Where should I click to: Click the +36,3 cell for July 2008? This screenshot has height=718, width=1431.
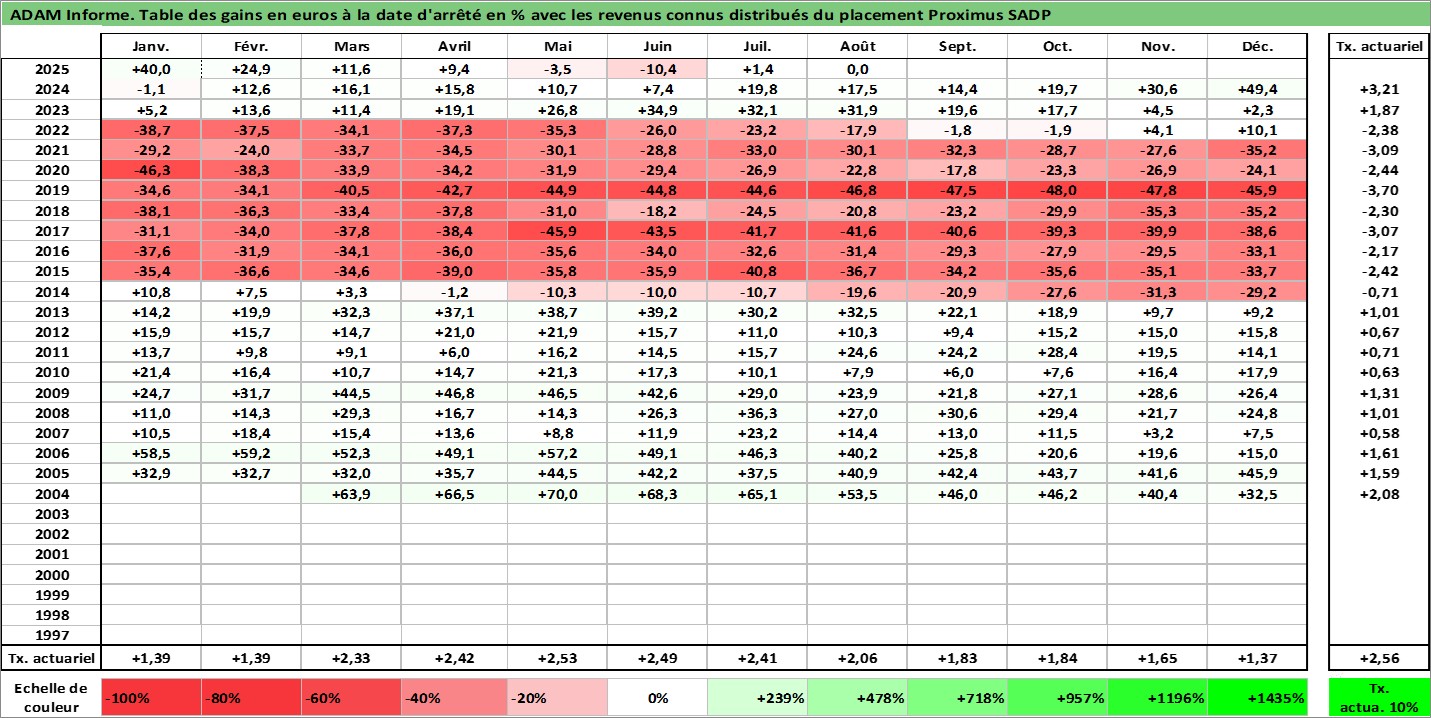point(758,413)
